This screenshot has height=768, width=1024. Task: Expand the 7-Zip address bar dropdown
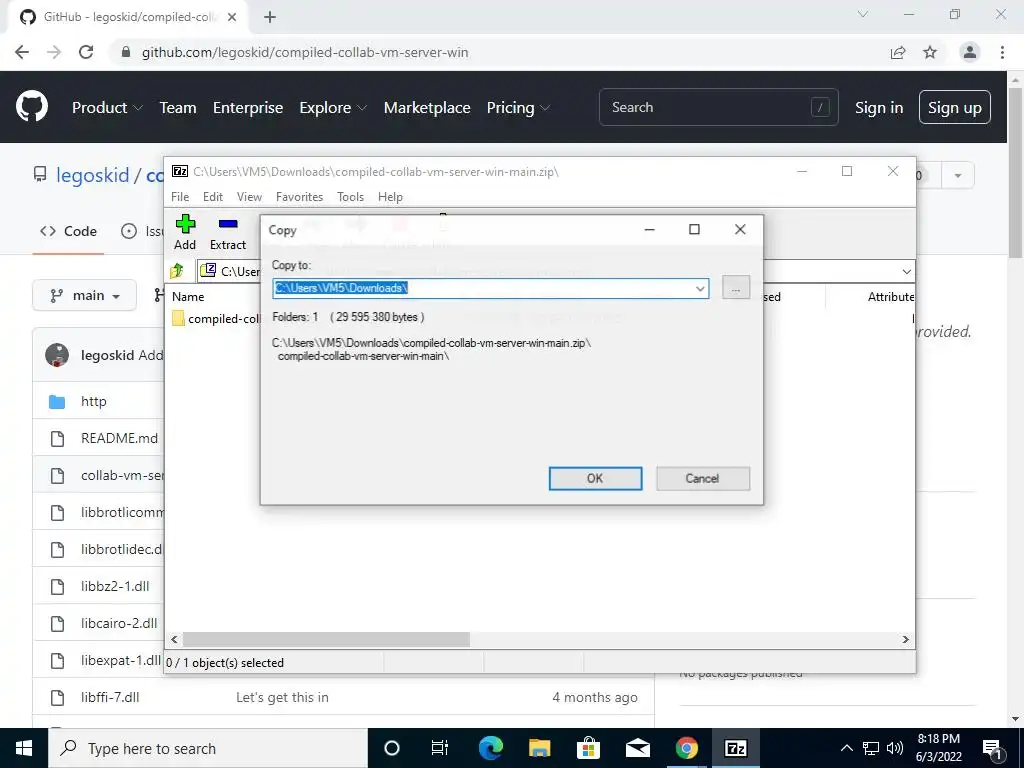[906, 271]
